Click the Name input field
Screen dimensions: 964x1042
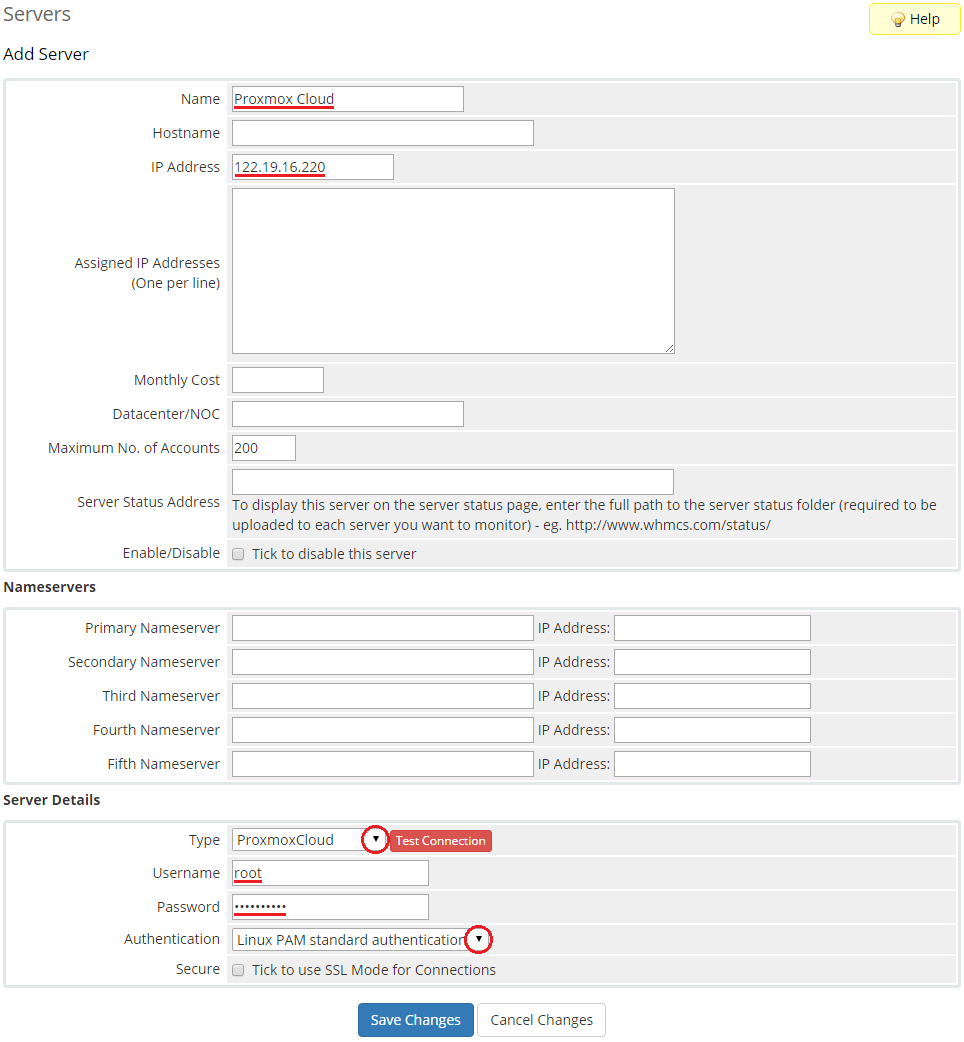347,99
